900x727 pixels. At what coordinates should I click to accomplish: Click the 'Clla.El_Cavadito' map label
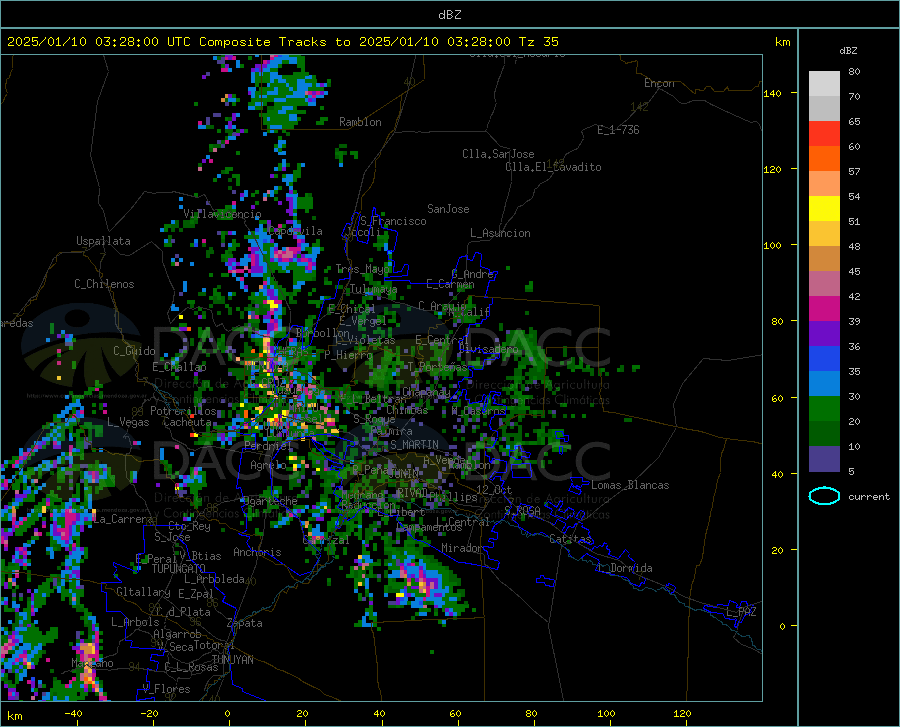[553, 167]
